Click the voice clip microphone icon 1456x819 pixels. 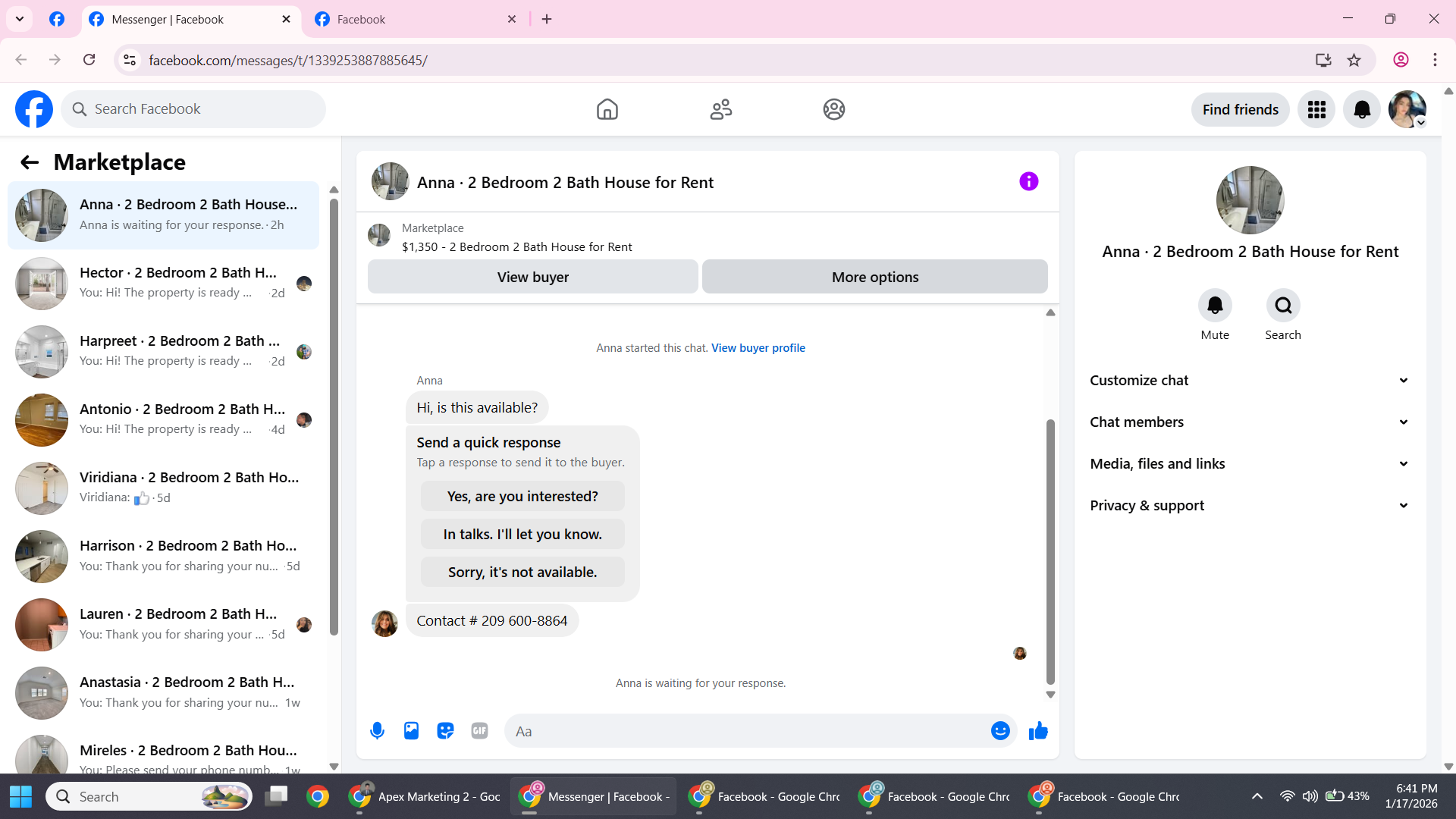(x=377, y=731)
